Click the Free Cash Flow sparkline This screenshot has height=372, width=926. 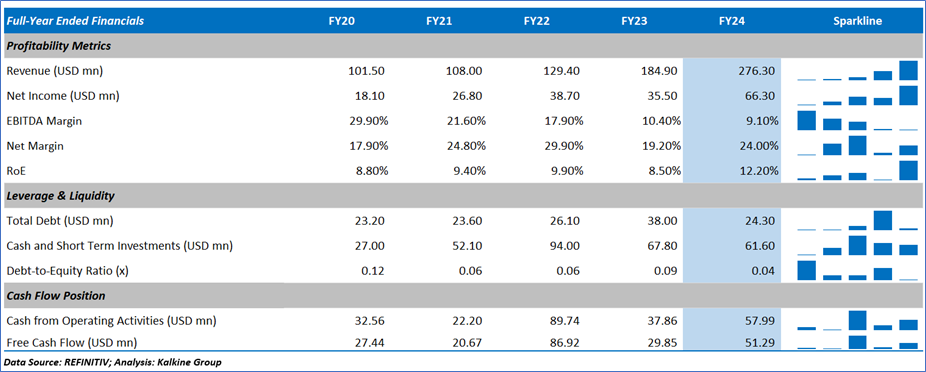(857, 342)
